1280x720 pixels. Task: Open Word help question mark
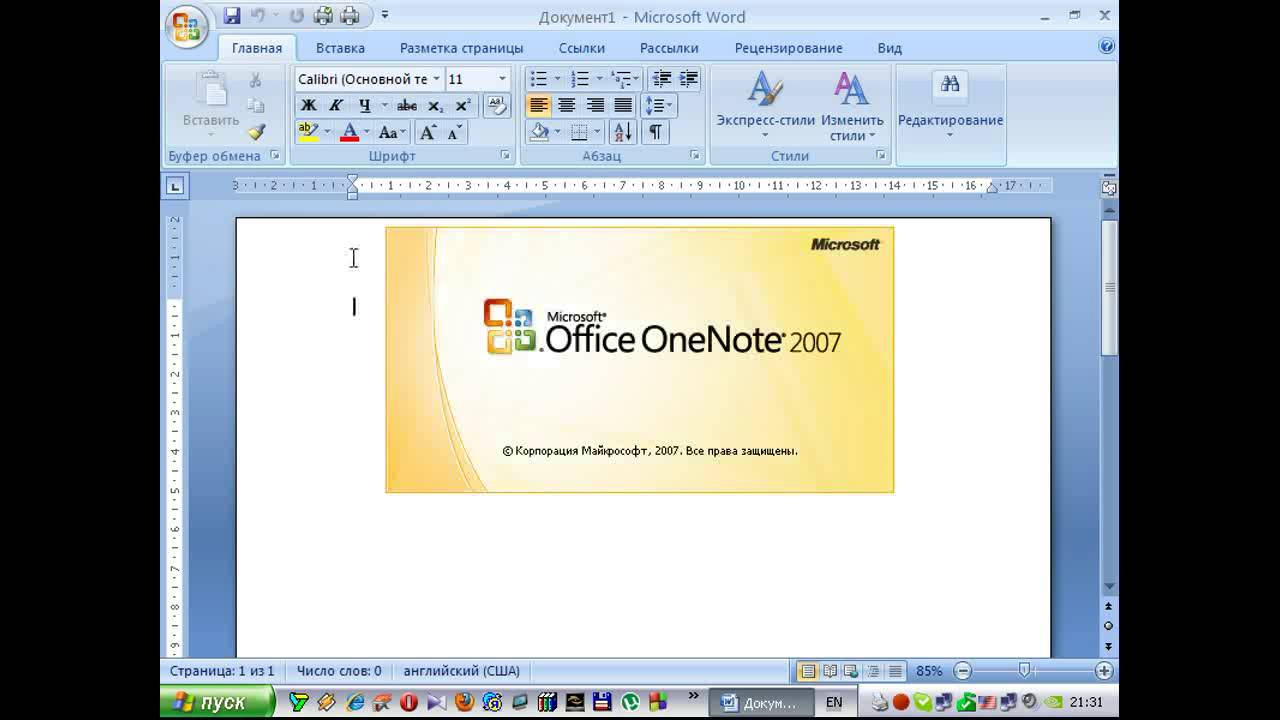pyautogui.click(x=1106, y=46)
